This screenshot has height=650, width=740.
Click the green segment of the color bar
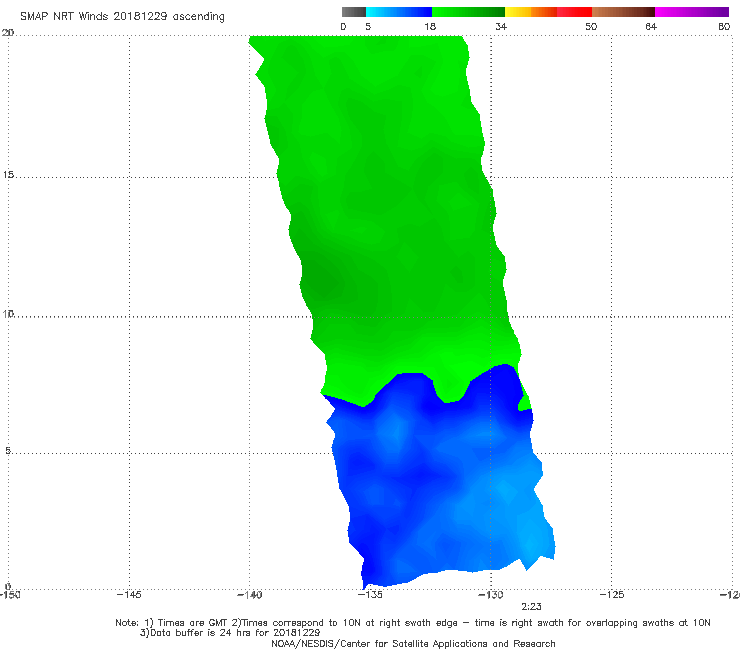click(x=468, y=12)
